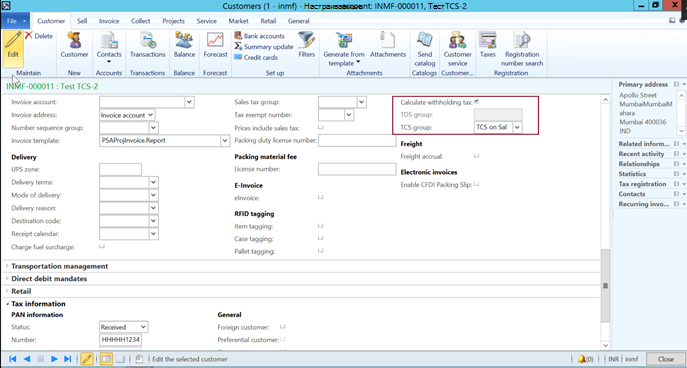Viewport: 687px width, 368px height.
Task: Click the Close button
Action: 666,359
